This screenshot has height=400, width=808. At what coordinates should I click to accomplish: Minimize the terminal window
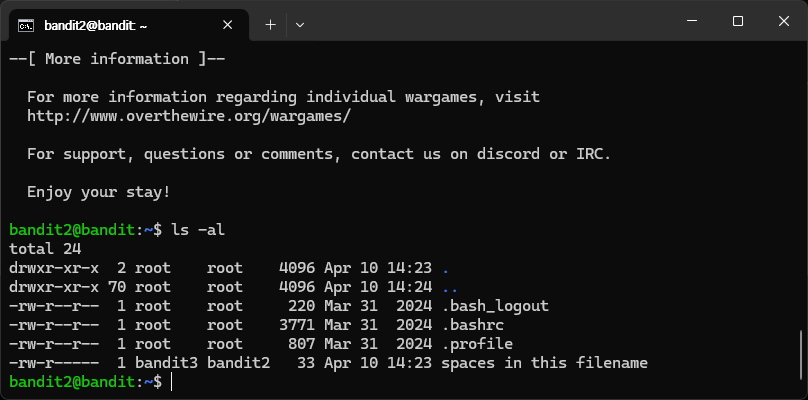tap(692, 21)
